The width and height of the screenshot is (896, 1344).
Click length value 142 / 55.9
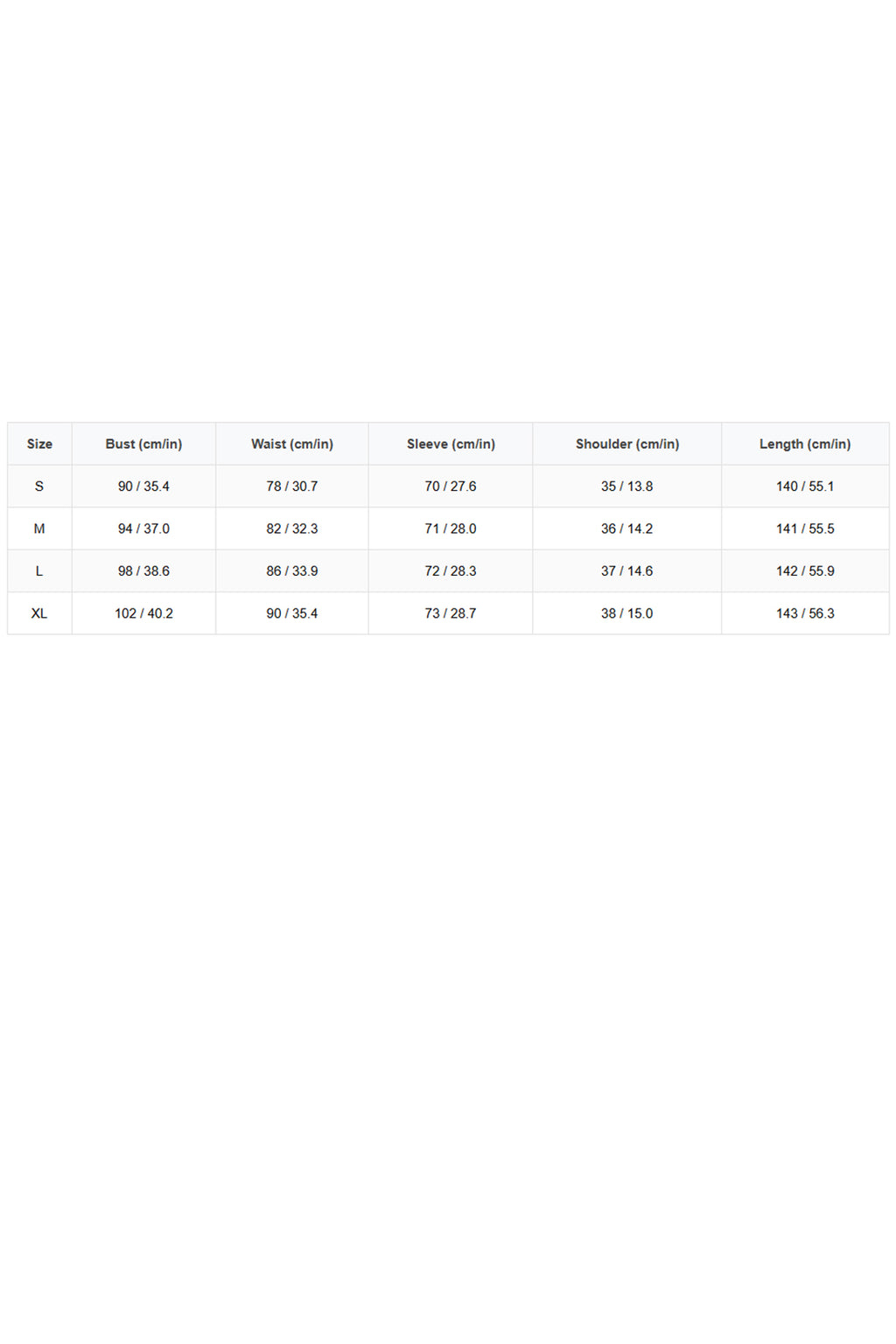pos(805,571)
